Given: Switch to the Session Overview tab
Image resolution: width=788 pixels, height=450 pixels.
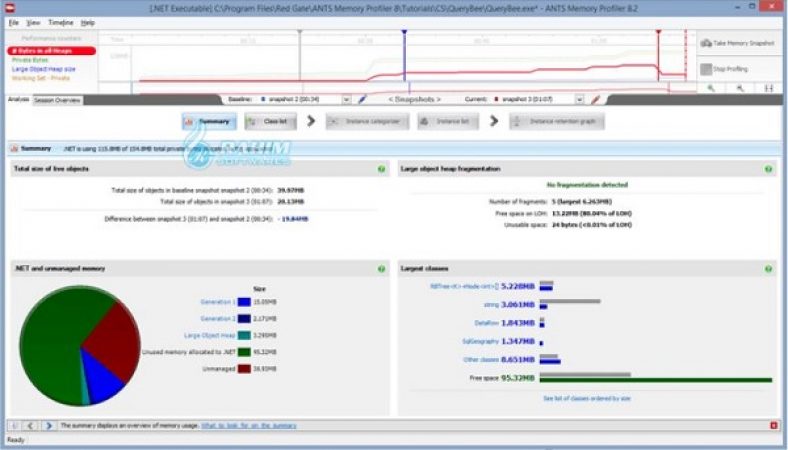Looking at the screenshot, I should 57,100.
